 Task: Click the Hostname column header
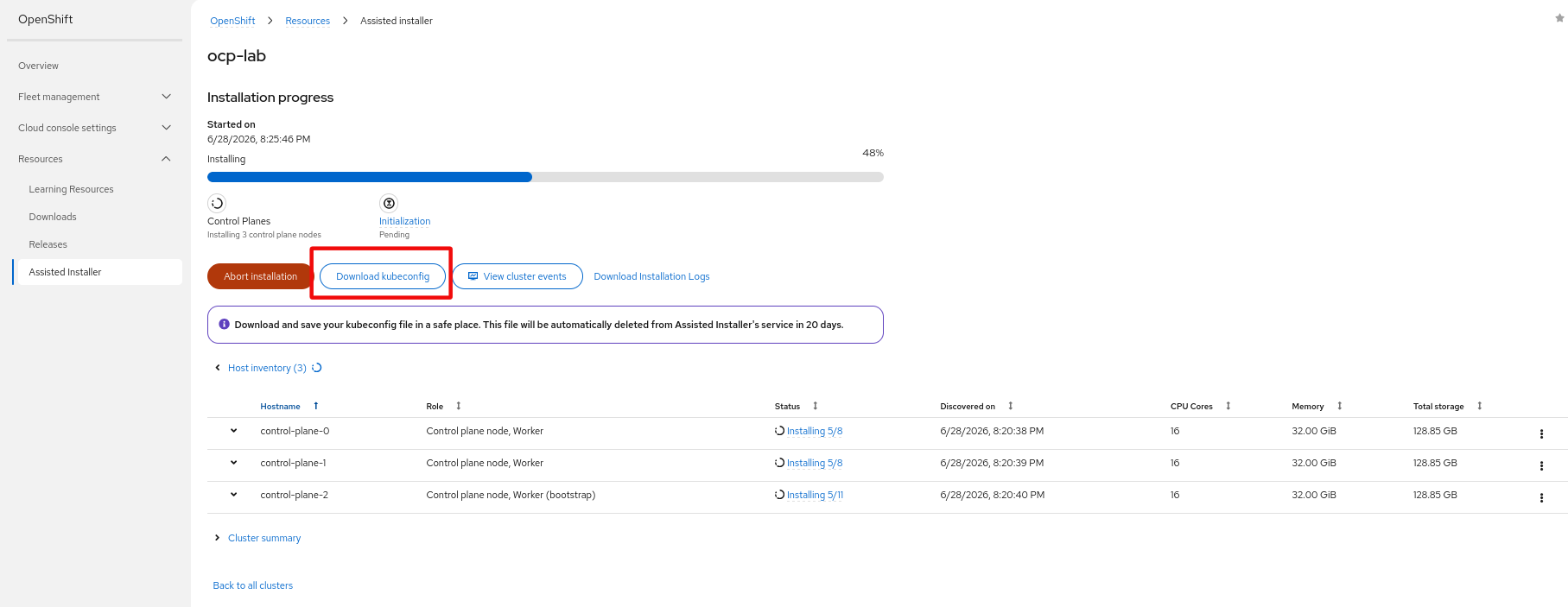click(280, 406)
